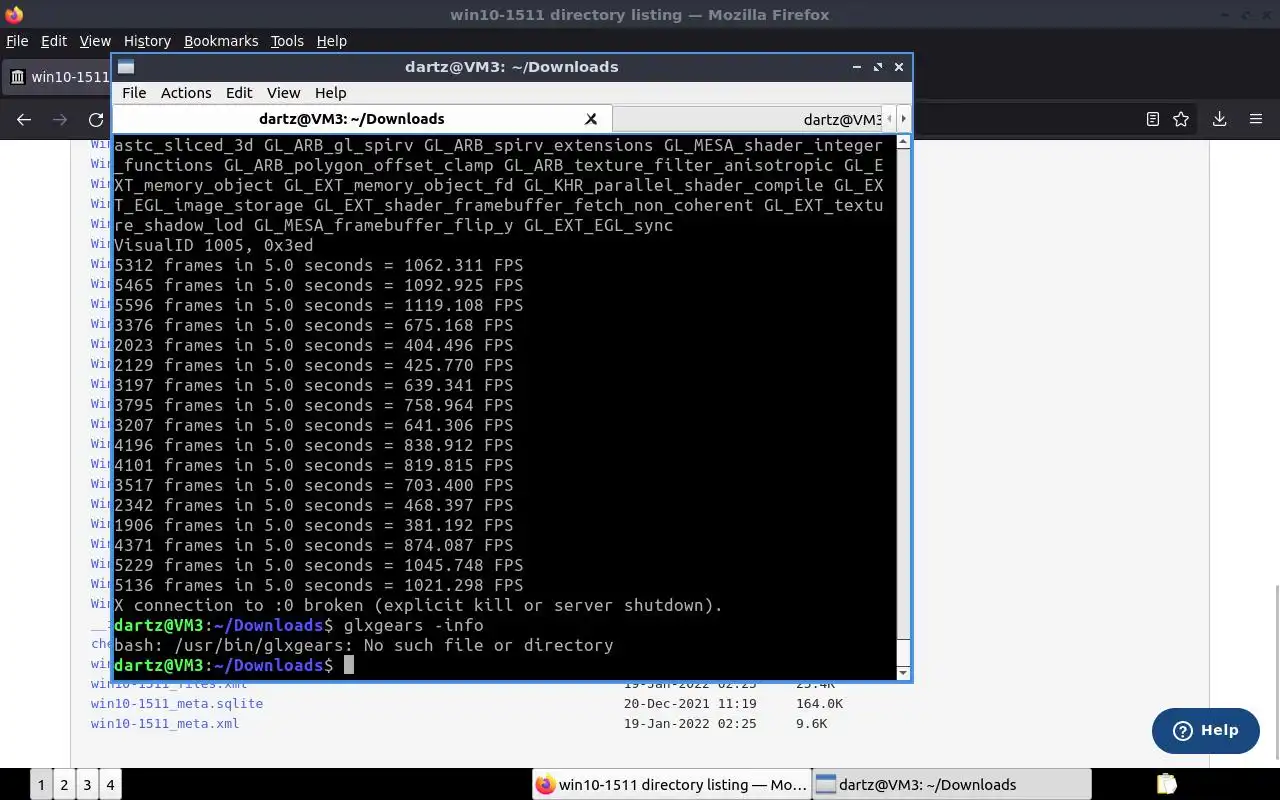Viewport: 1280px width, 800px height.
Task: Click the 164.0K file size text
Action: pos(819,703)
